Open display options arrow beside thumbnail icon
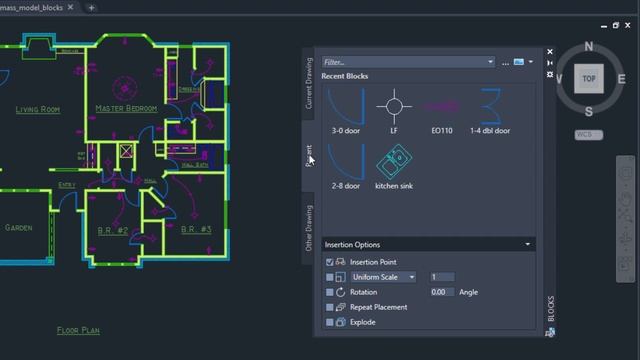 coord(531,62)
